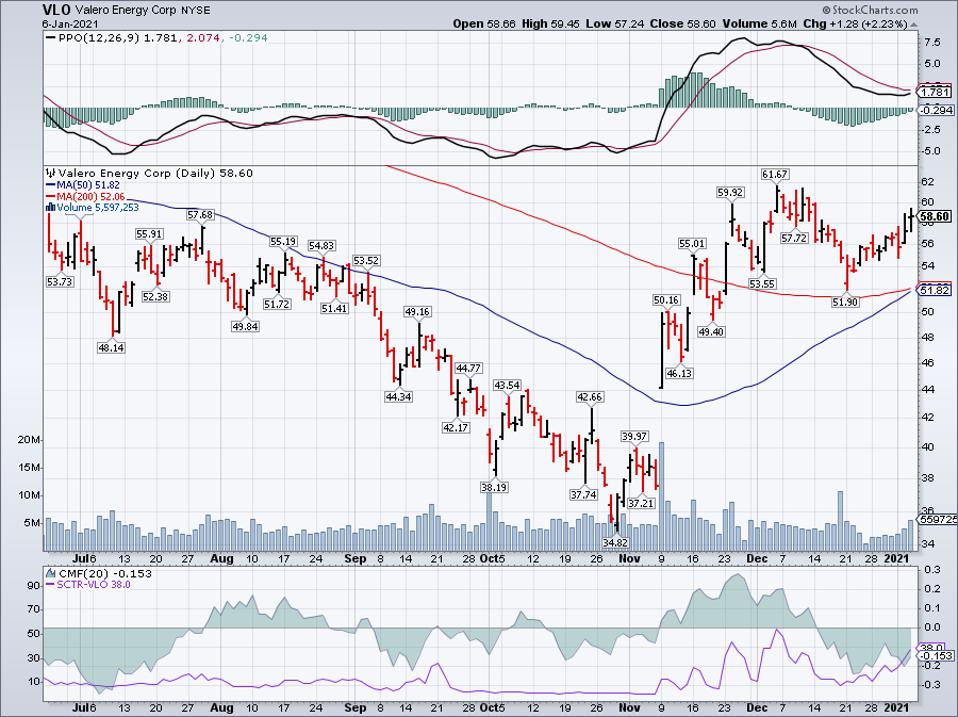
Task: Click the 50.16 price label
Action: (x=666, y=300)
